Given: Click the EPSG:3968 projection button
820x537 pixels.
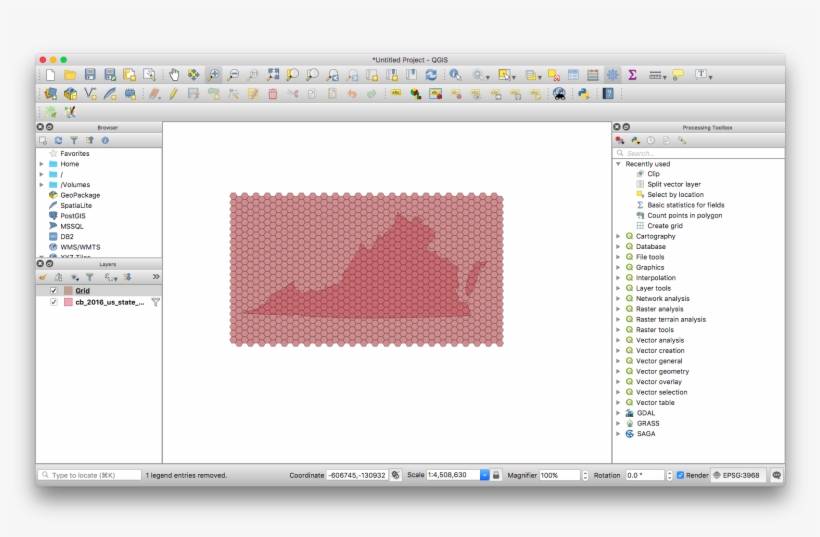Looking at the screenshot, I should 739,475.
